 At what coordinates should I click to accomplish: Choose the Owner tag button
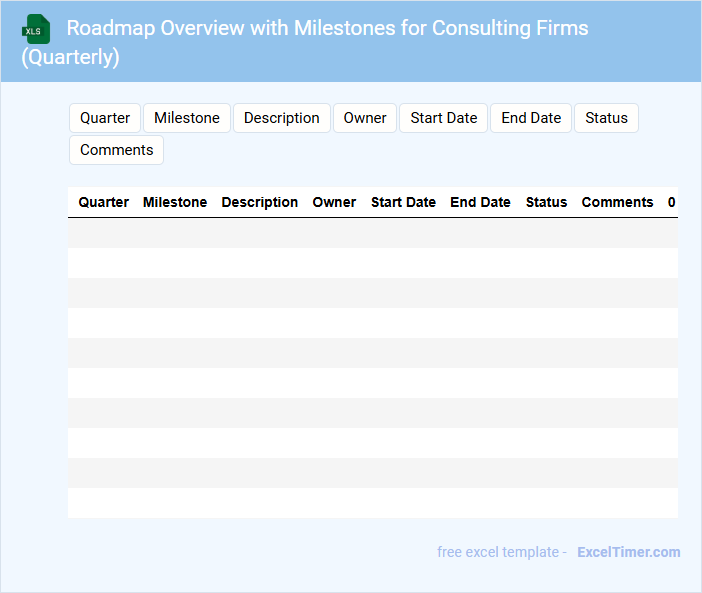click(x=365, y=118)
